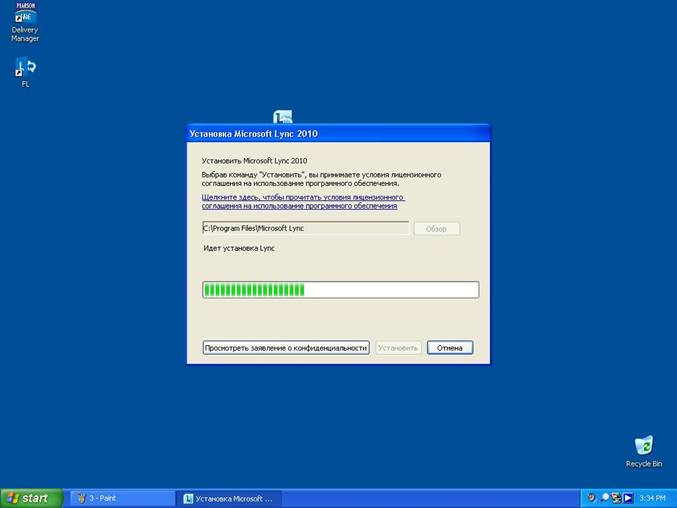Click the Lync installer icon above the dialog
The width and height of the screenshot is (677, 508).
click(x=283, y=117)
